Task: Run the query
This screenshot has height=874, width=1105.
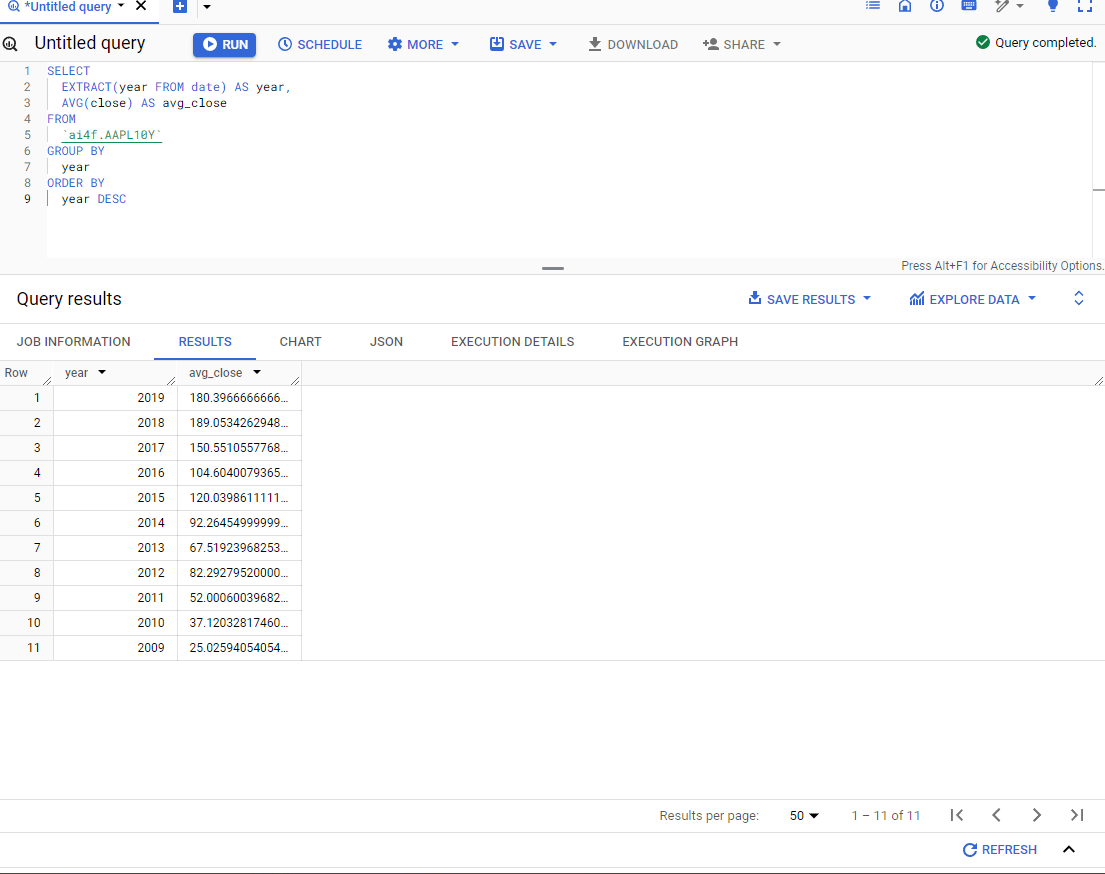Action: (225, 44)
